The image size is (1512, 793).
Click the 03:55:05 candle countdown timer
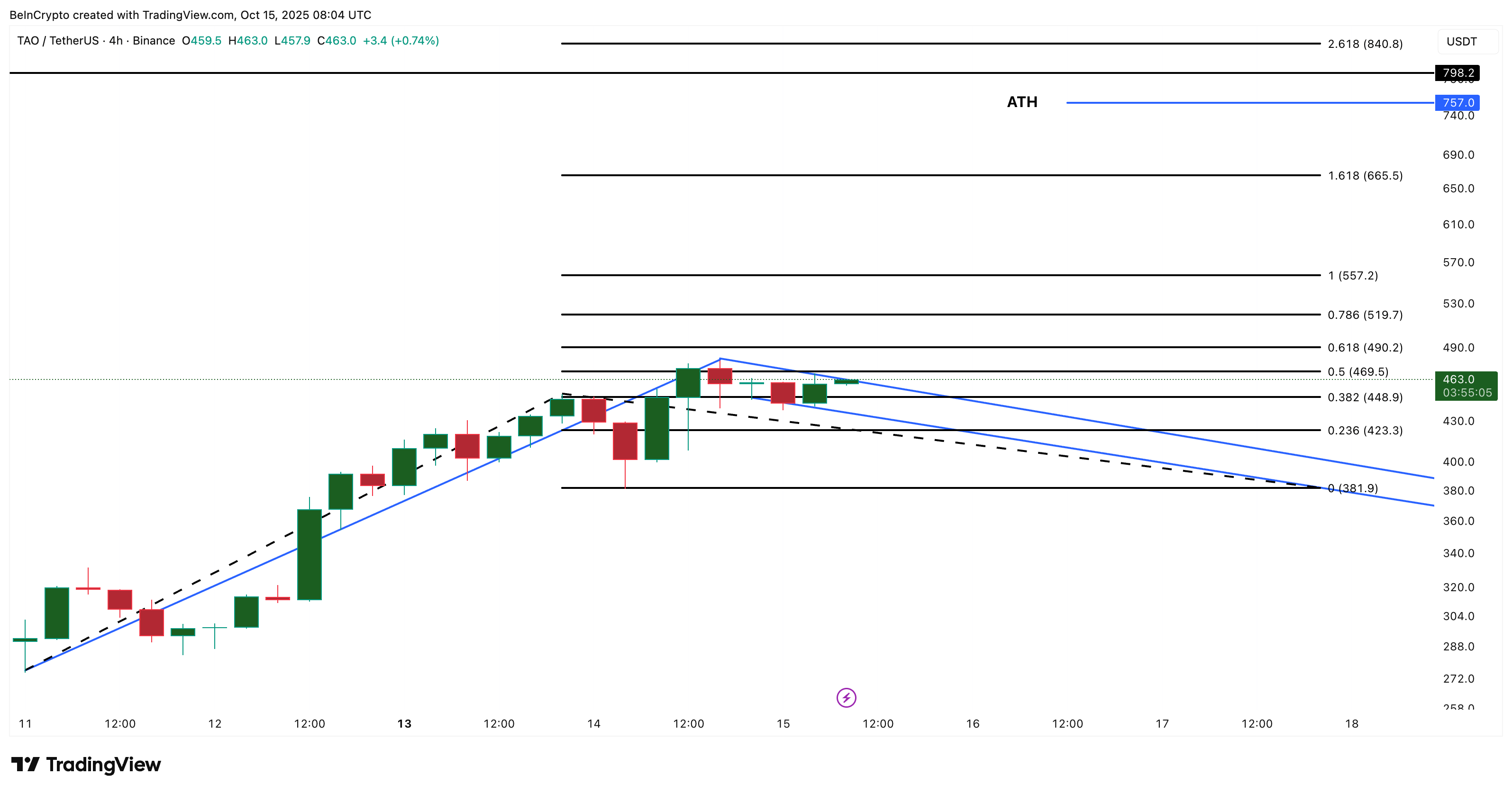click(x=1467, y=394)
